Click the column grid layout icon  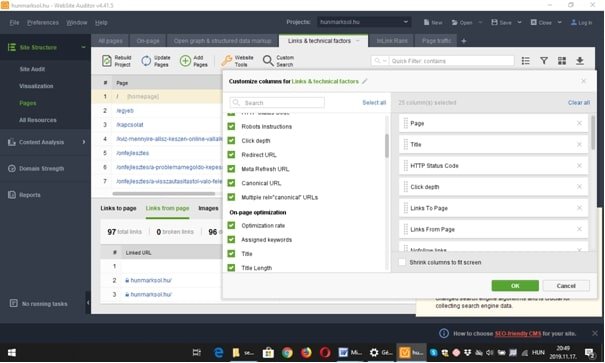(562, 61)
